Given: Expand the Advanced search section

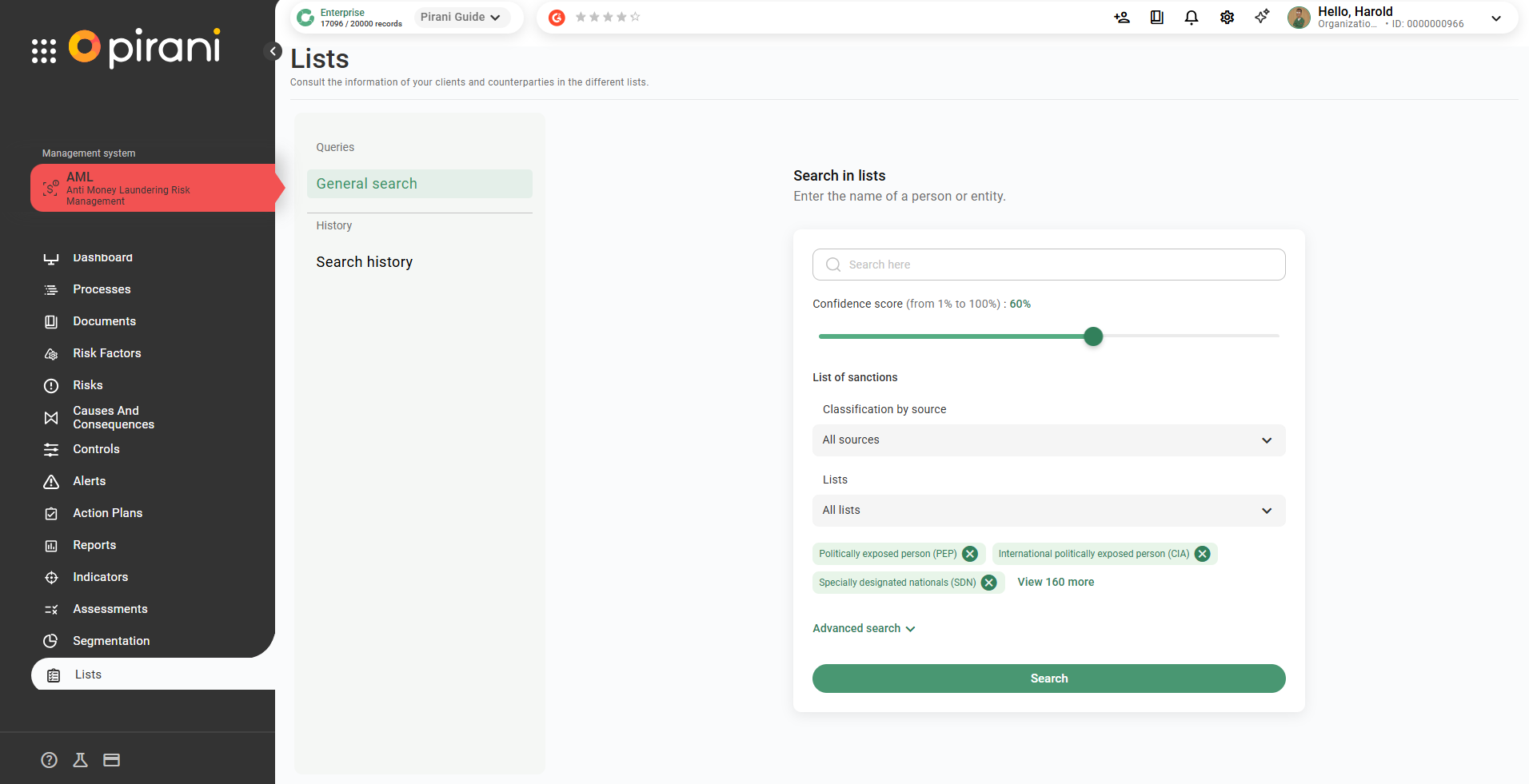Looking at the screenshot, I should point(864,628).
